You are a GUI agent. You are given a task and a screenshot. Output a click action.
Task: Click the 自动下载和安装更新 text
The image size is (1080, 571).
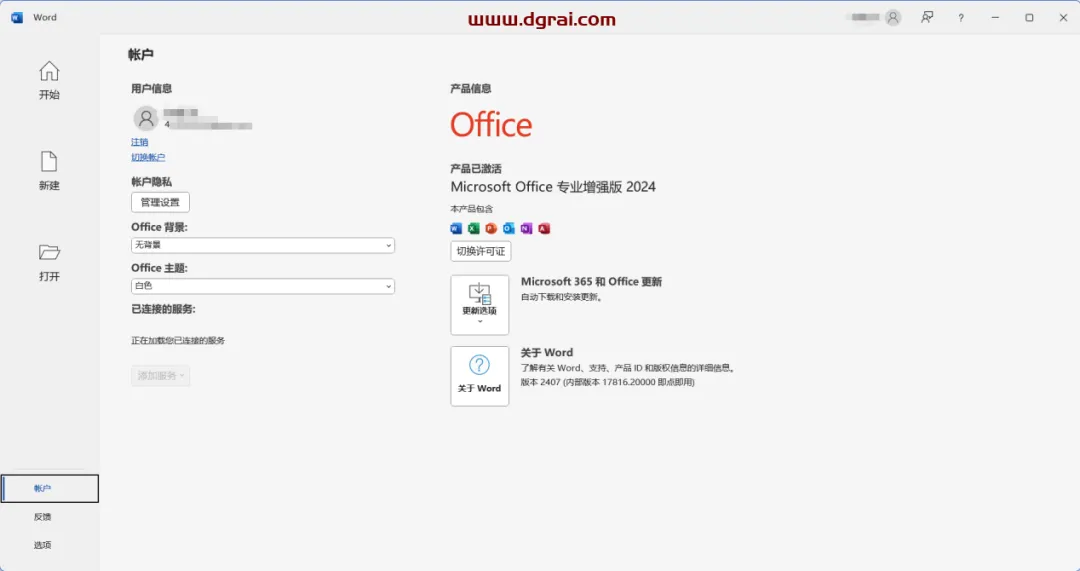[x=562, y=297]
